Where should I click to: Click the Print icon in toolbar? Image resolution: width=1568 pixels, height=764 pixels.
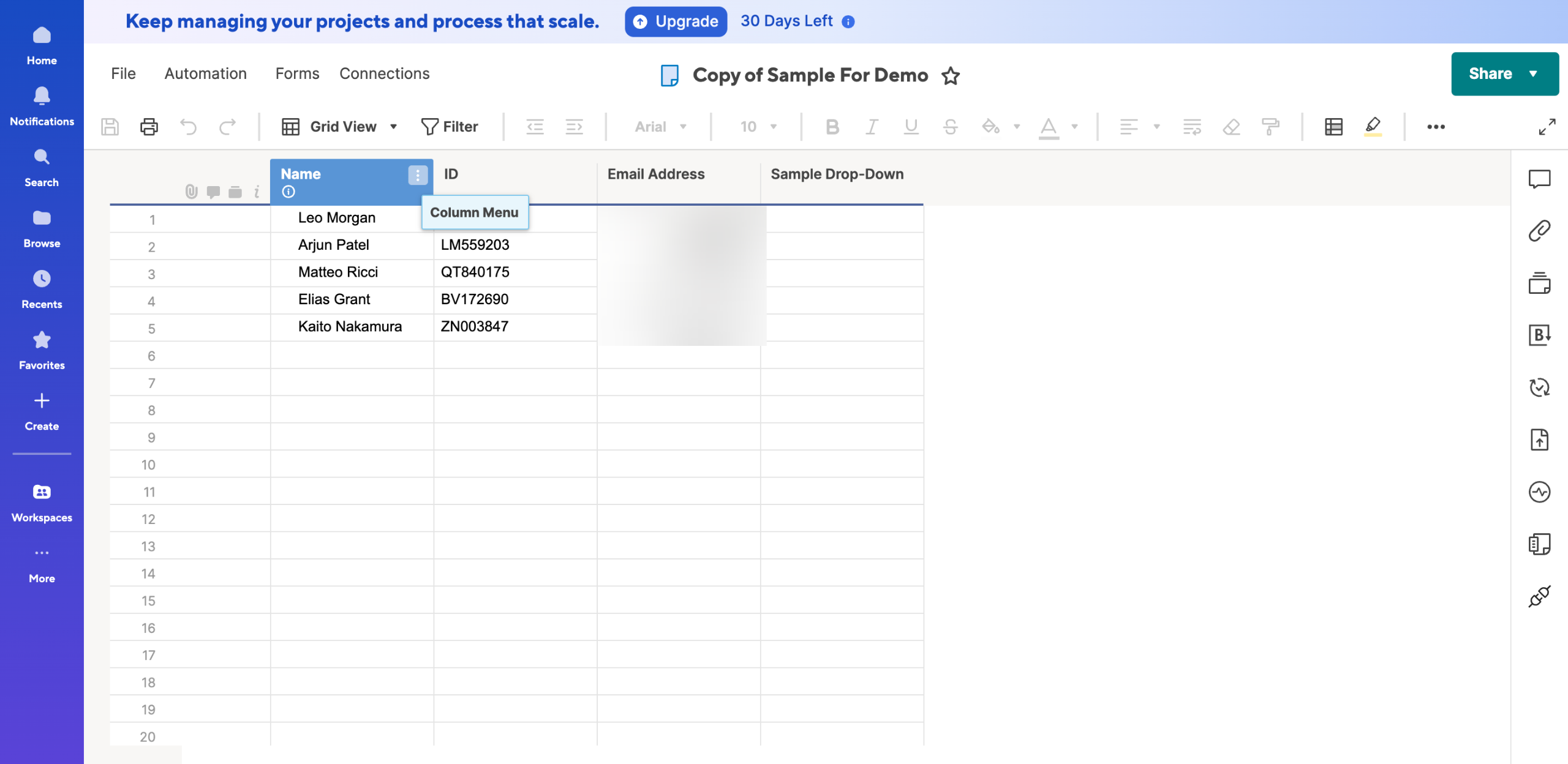click(149, 127)
